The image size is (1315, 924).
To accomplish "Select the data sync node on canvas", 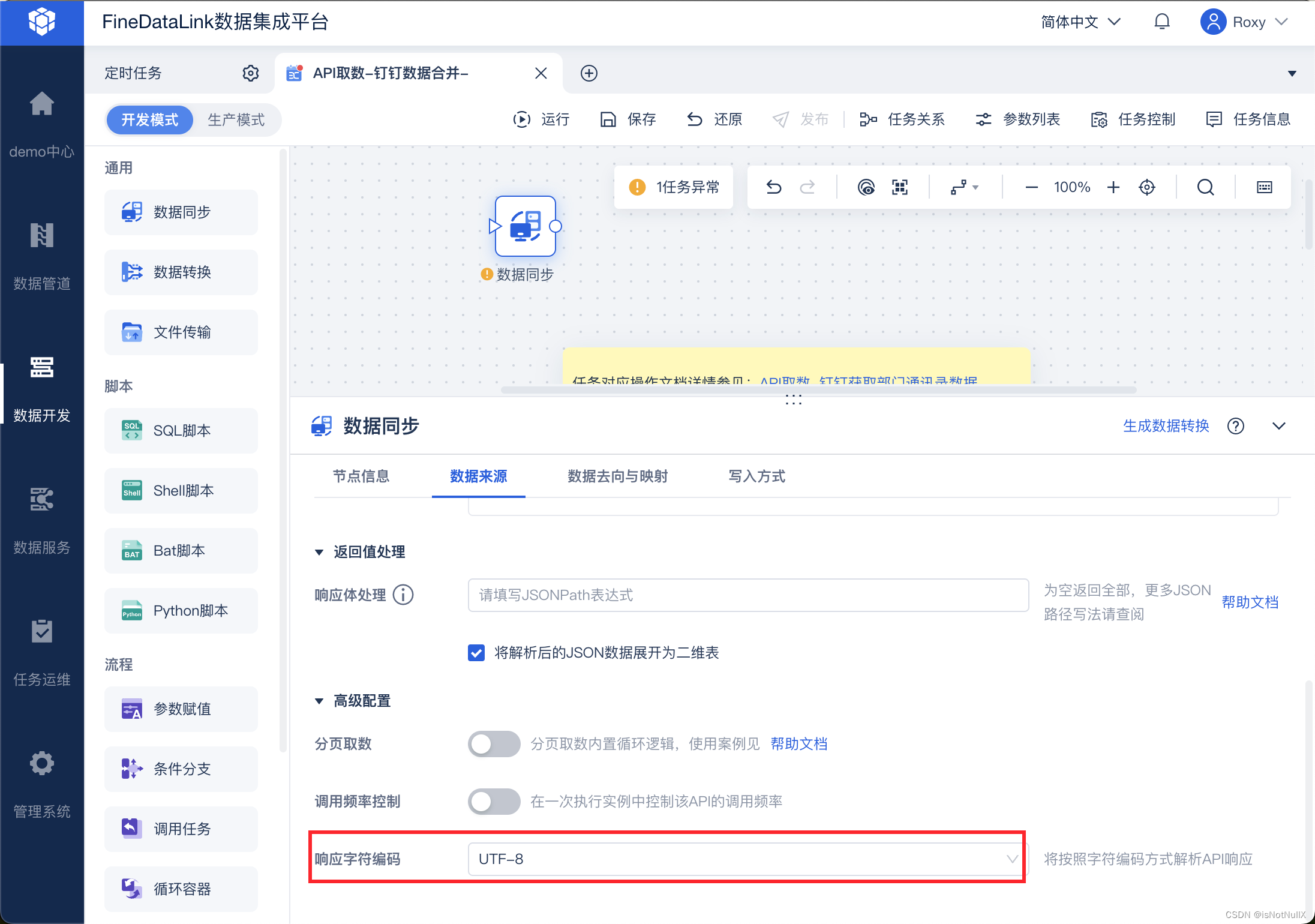I will point(526,226).
